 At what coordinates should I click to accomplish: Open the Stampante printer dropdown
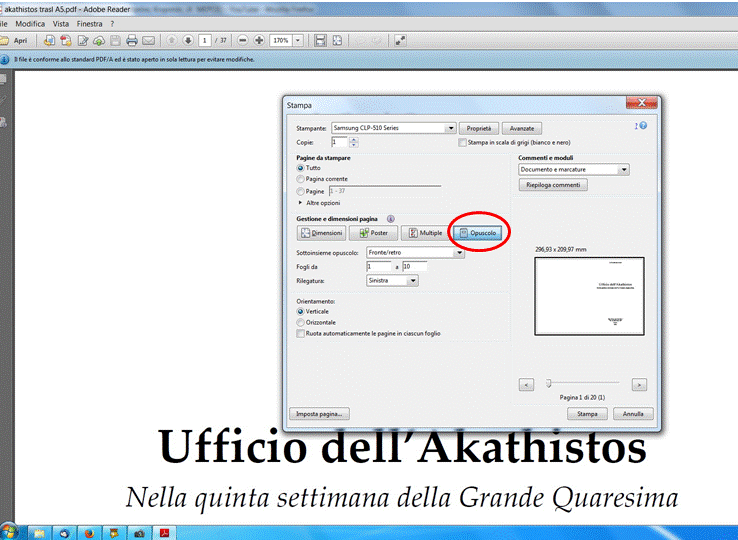point(451,129)
